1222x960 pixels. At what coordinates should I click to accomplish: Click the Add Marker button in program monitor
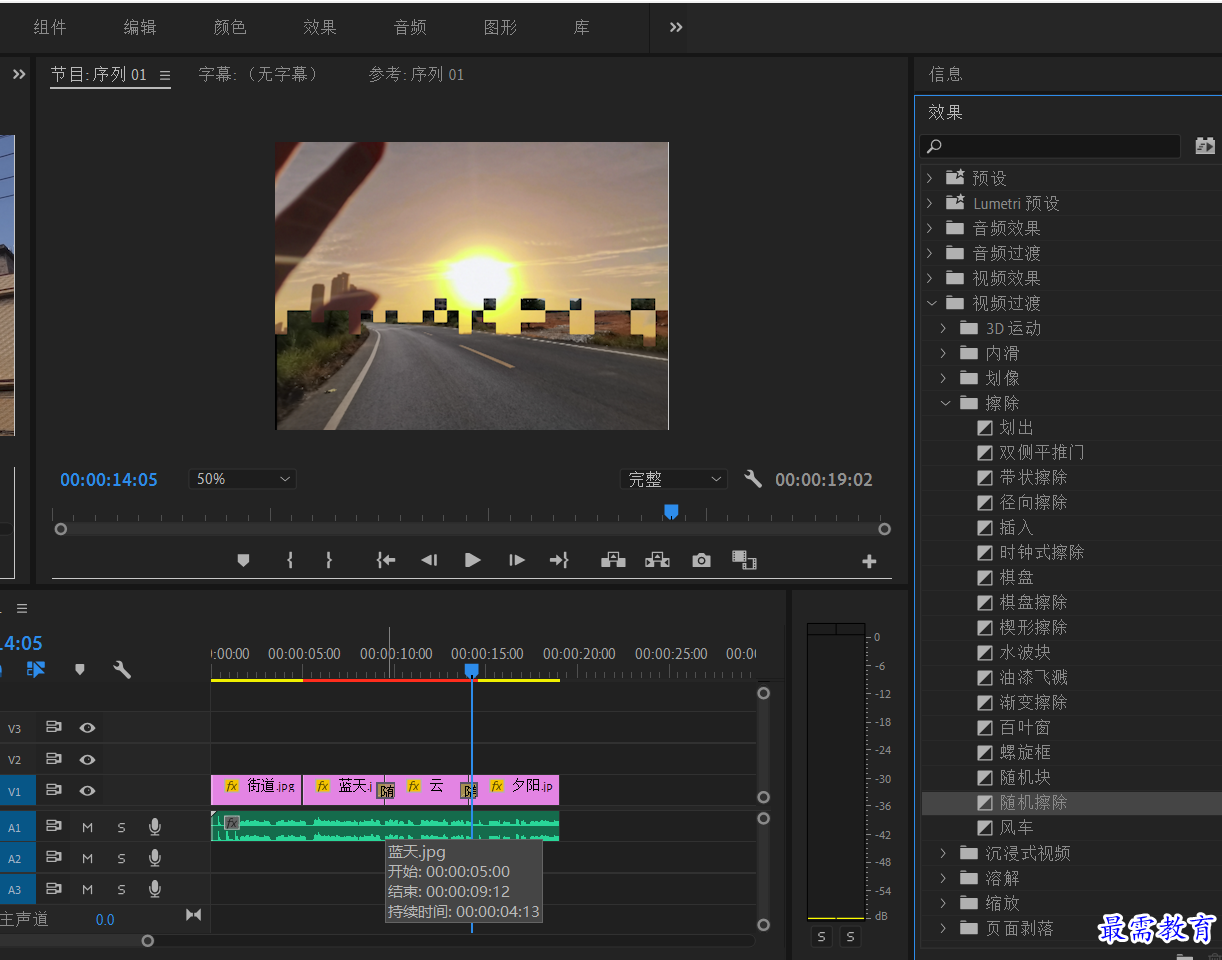coord(243,560)
